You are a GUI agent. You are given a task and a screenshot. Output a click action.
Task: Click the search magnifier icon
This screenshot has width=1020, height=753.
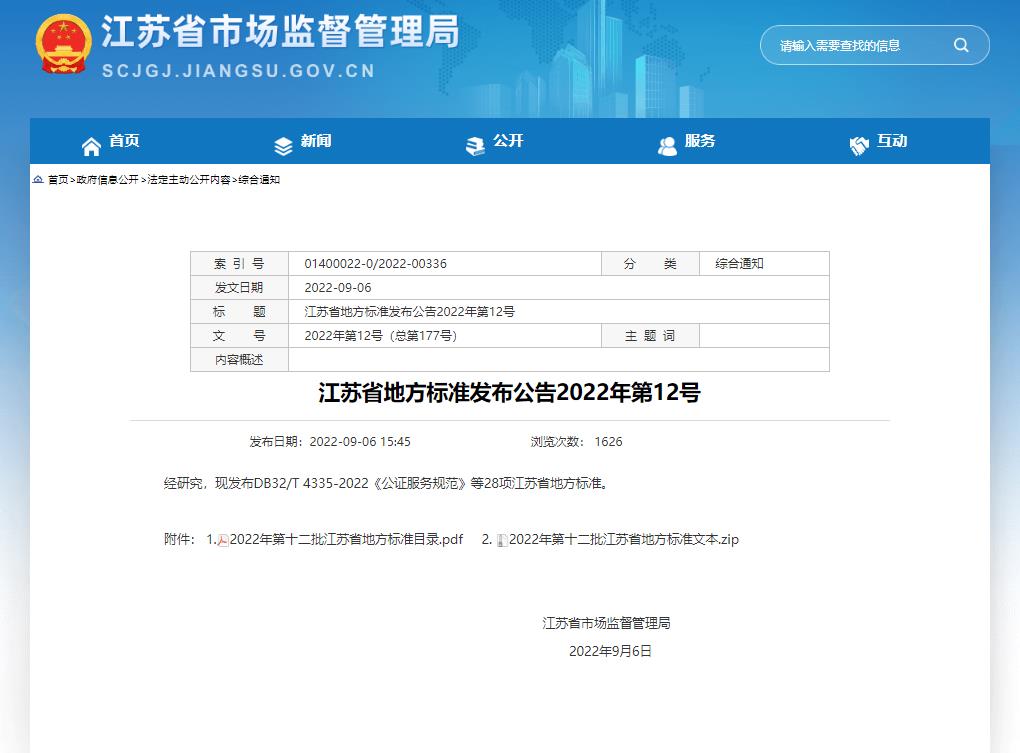tap(961, 45)
